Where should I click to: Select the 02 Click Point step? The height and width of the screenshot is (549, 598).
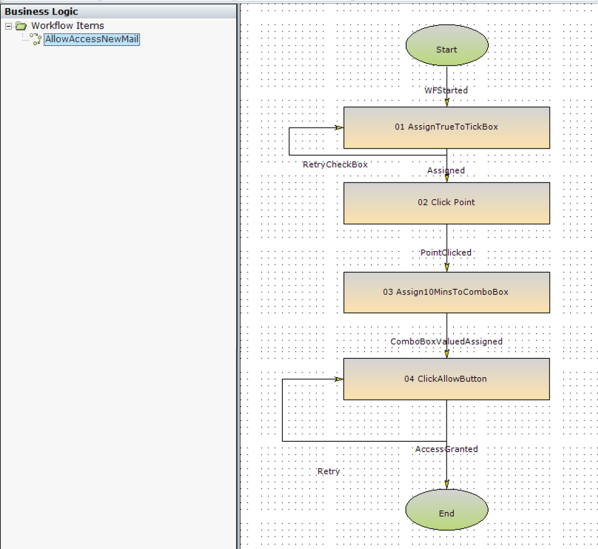[x=447, y=203]
